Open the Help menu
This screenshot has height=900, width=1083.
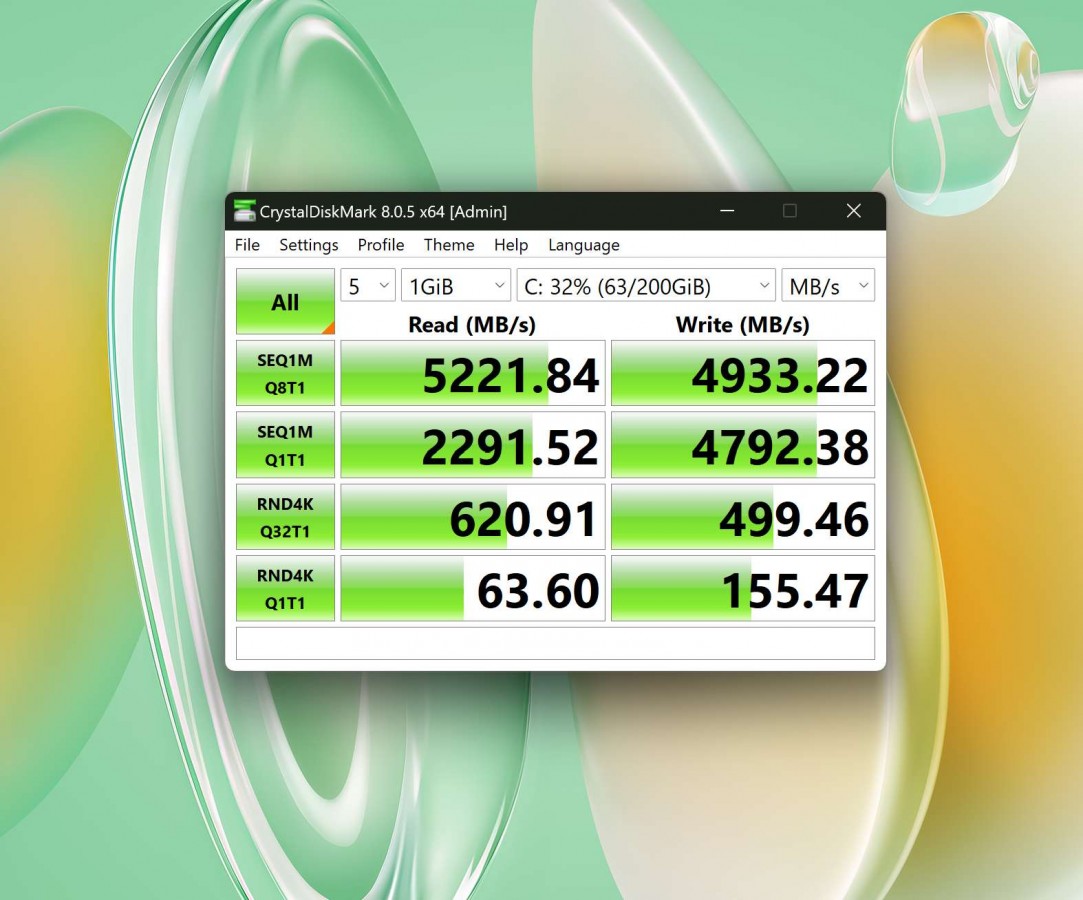511,245
